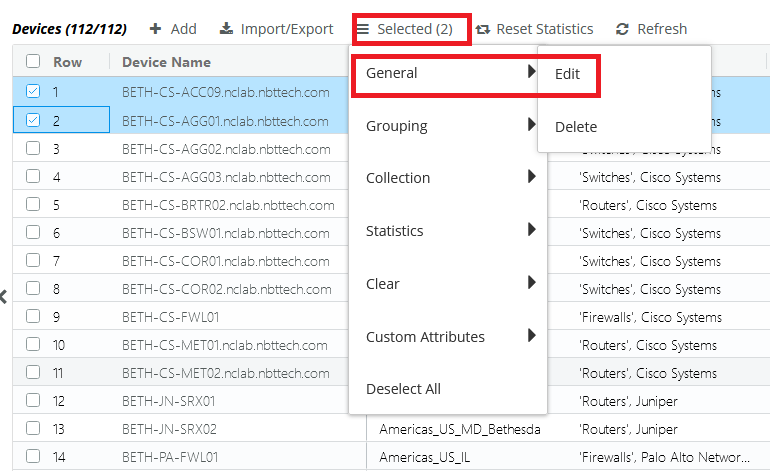Choose Edit from the General submenu
Image resolution: width=770 pixels, height=471 pixels.
tap(567, 74)
